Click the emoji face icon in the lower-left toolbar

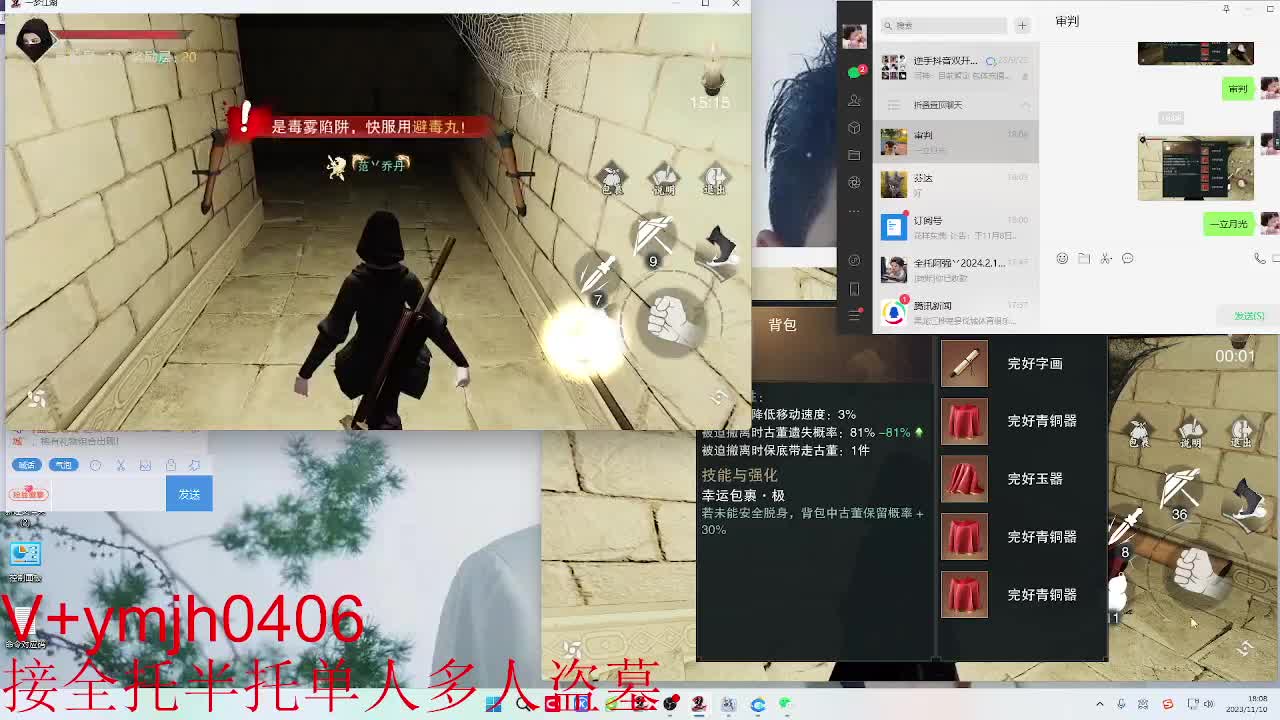[x=95, y=465]
